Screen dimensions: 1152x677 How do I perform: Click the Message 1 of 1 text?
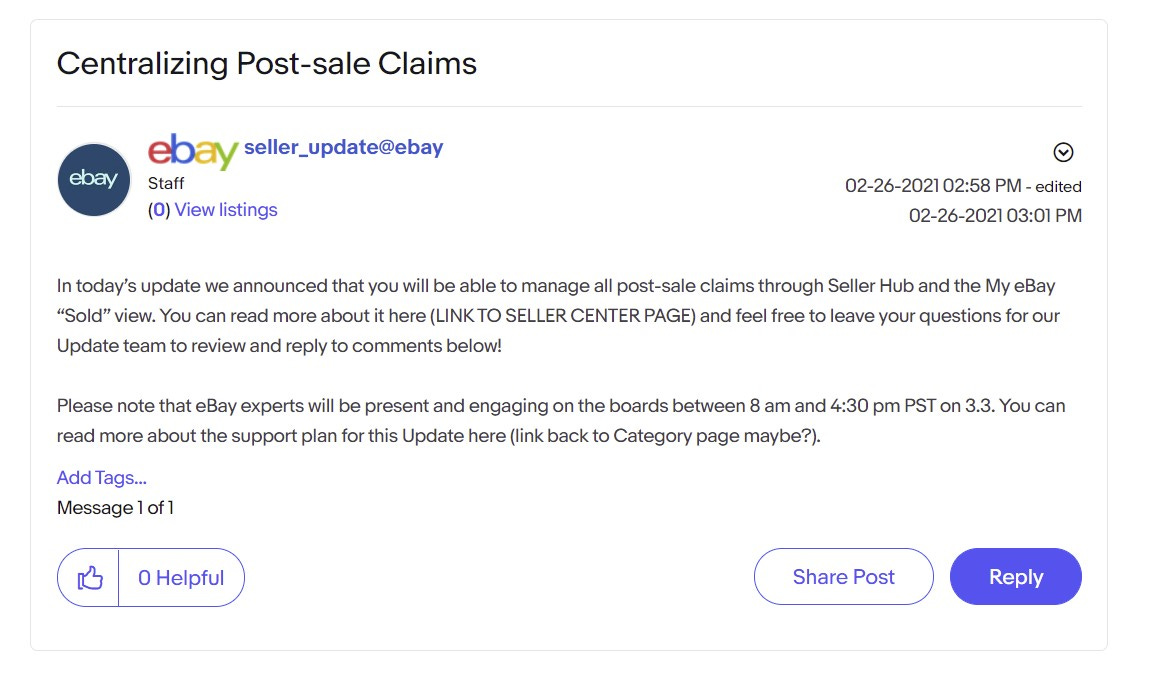(x=115, y=508)
